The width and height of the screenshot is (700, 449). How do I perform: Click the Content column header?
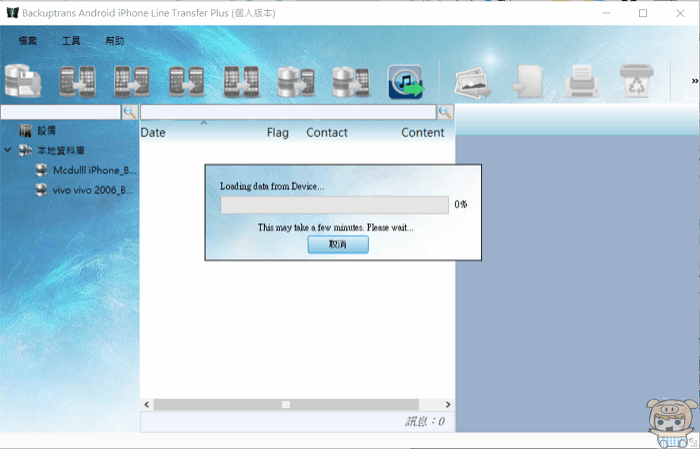423,133
